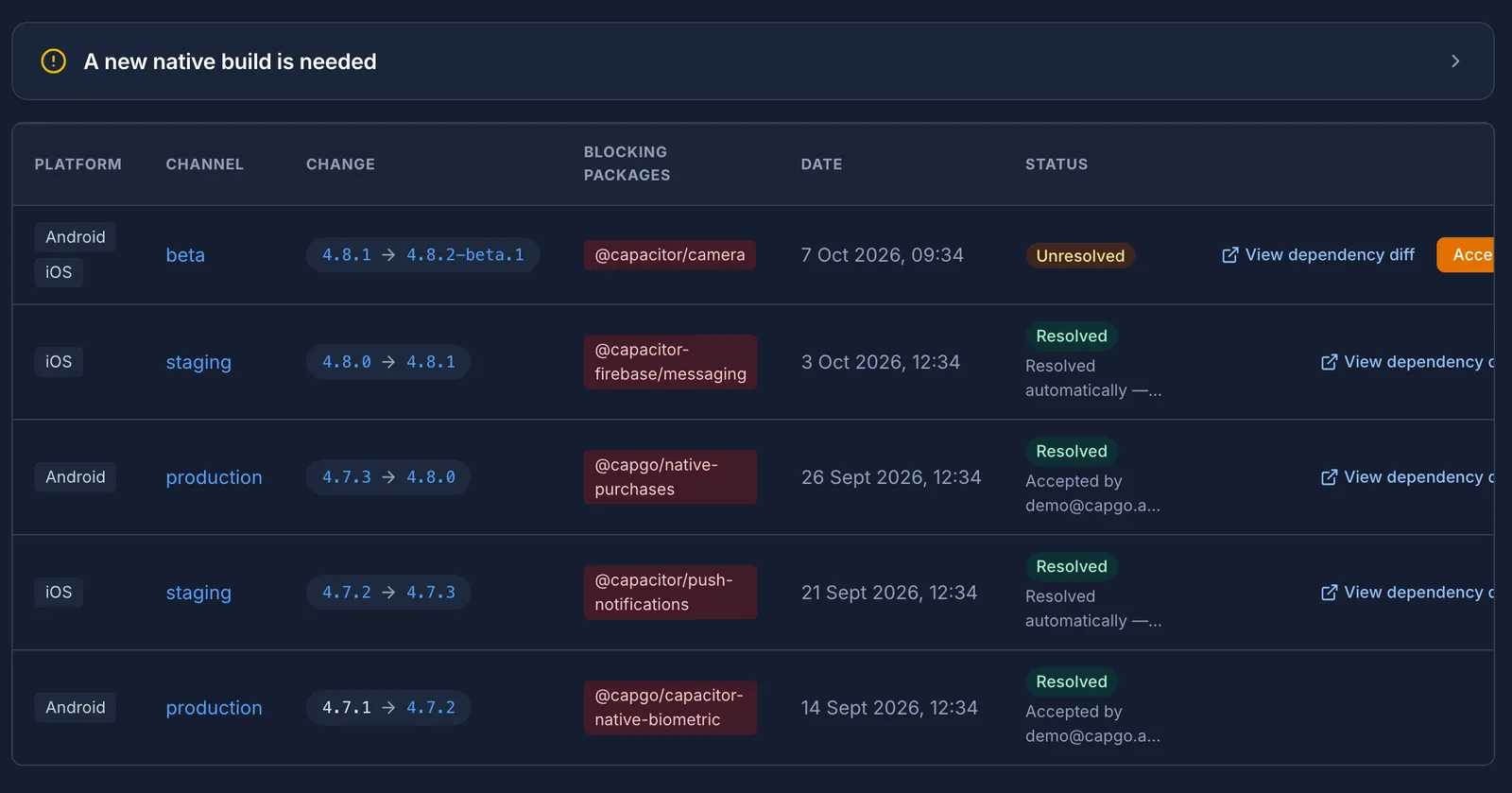This screenshot has height=793, width=1512.
Task: Click the CHANNEL column header
Action: click(x=205, y=164)
